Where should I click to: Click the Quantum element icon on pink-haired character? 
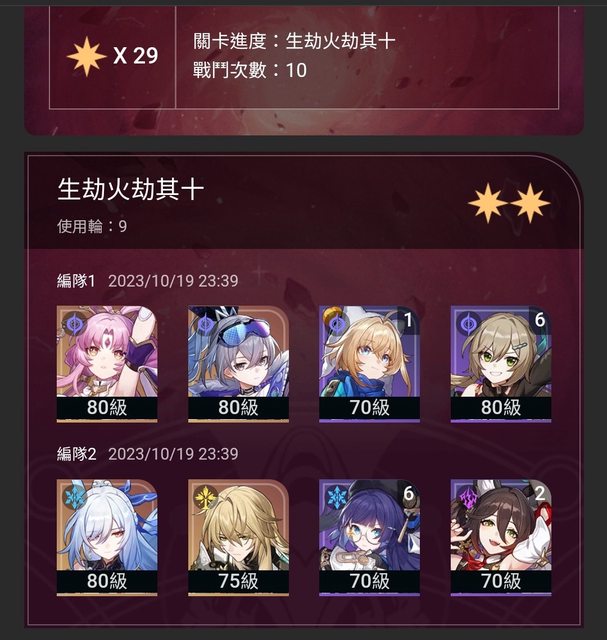point(74,324)
